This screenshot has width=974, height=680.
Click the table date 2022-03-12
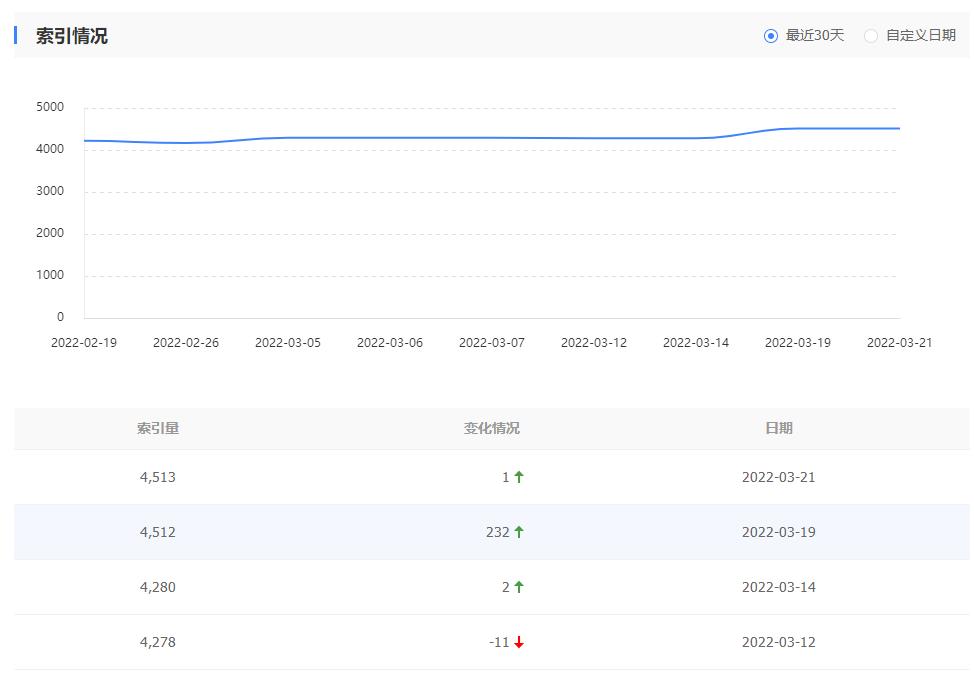[778, 642]
